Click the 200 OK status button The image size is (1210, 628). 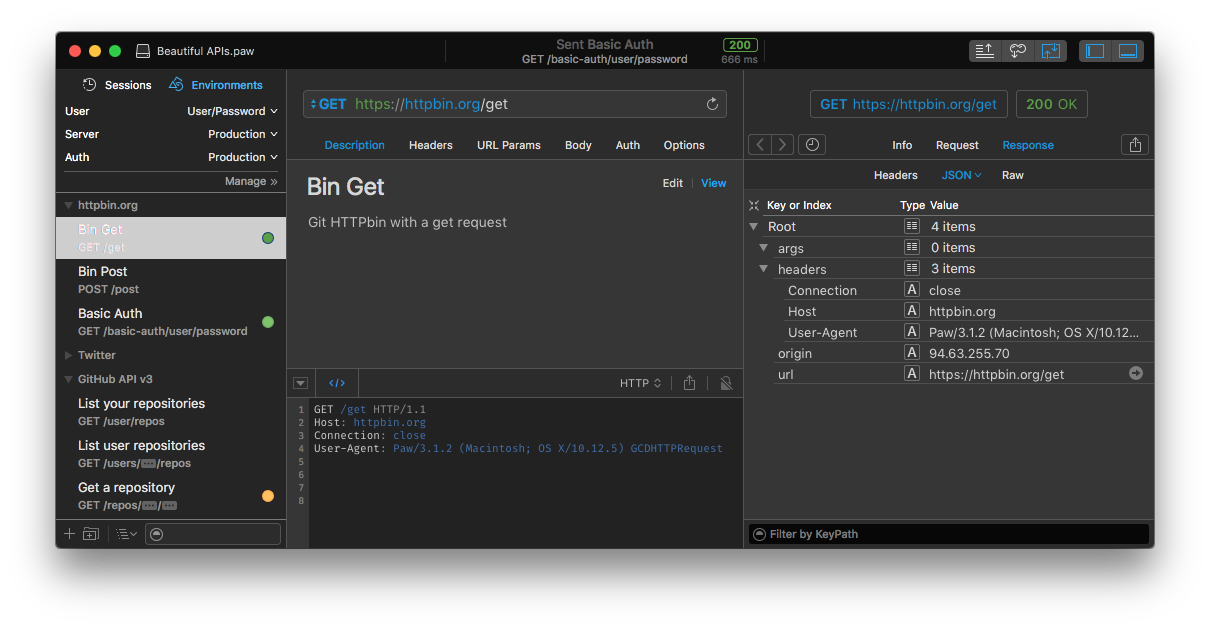[x=1052, y=104]
